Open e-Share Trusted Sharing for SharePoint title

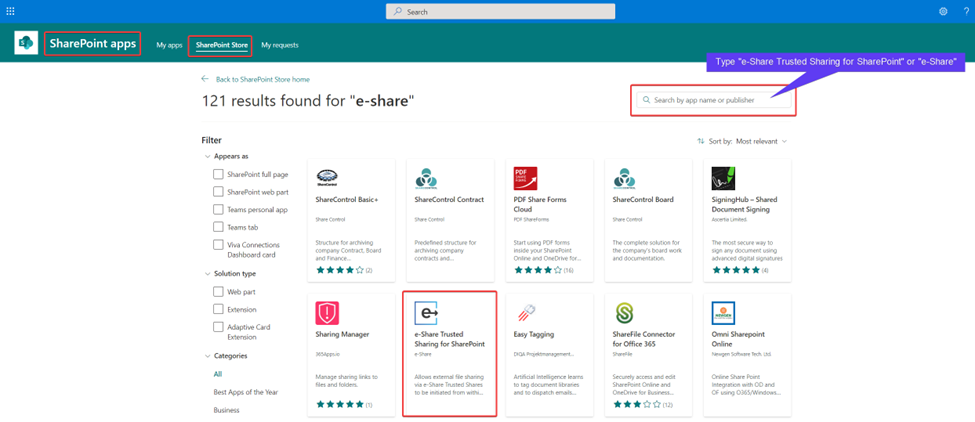tap(450, 339)
